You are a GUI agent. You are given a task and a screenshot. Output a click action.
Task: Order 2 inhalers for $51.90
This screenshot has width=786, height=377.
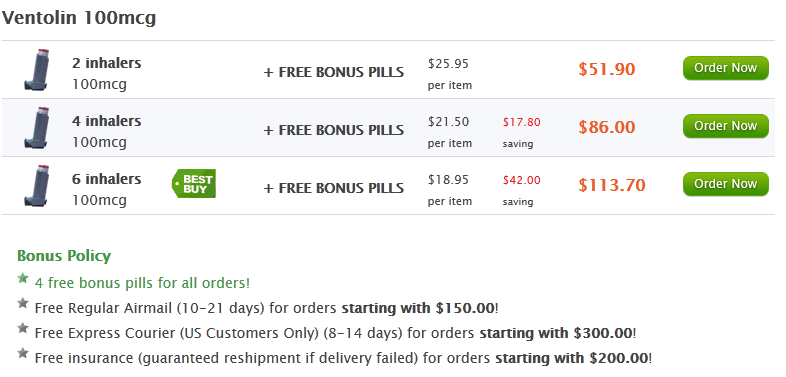(x=725, y=68)
